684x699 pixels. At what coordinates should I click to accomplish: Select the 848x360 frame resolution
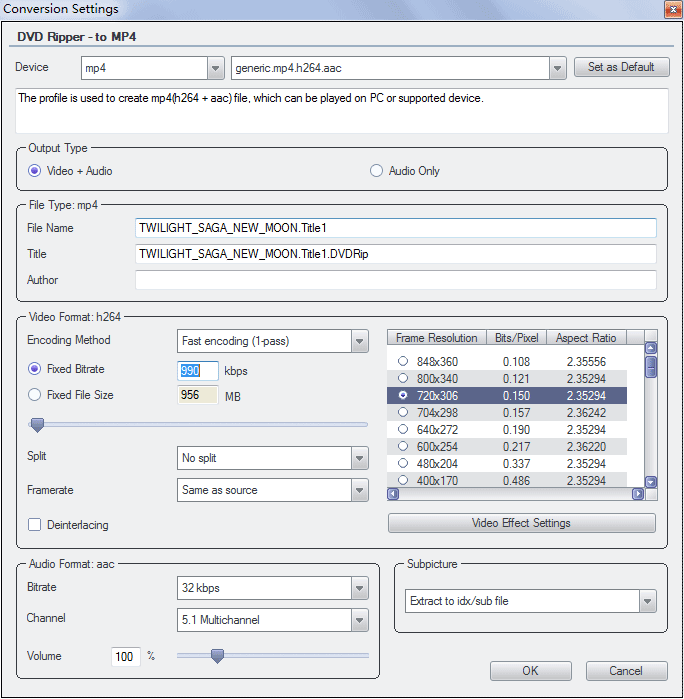tap(403, 361)
